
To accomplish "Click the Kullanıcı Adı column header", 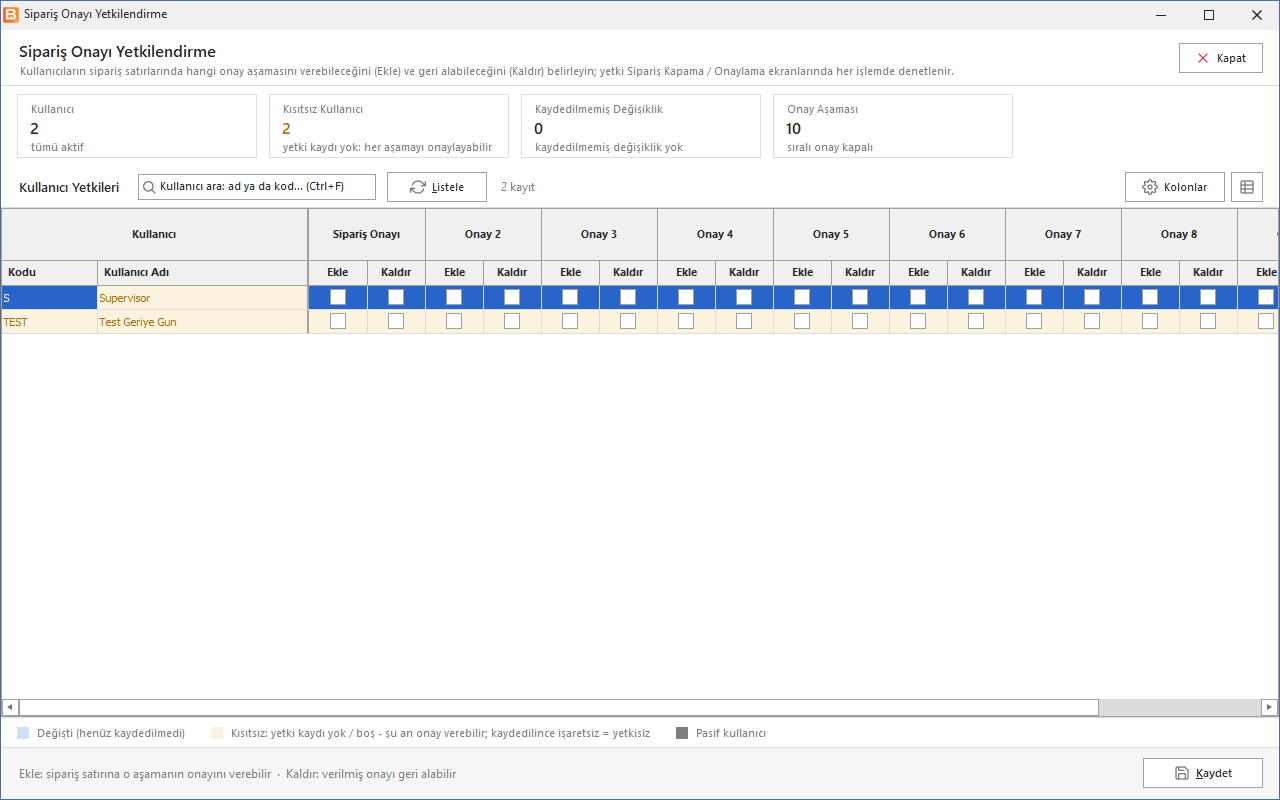I will (202, 272).
